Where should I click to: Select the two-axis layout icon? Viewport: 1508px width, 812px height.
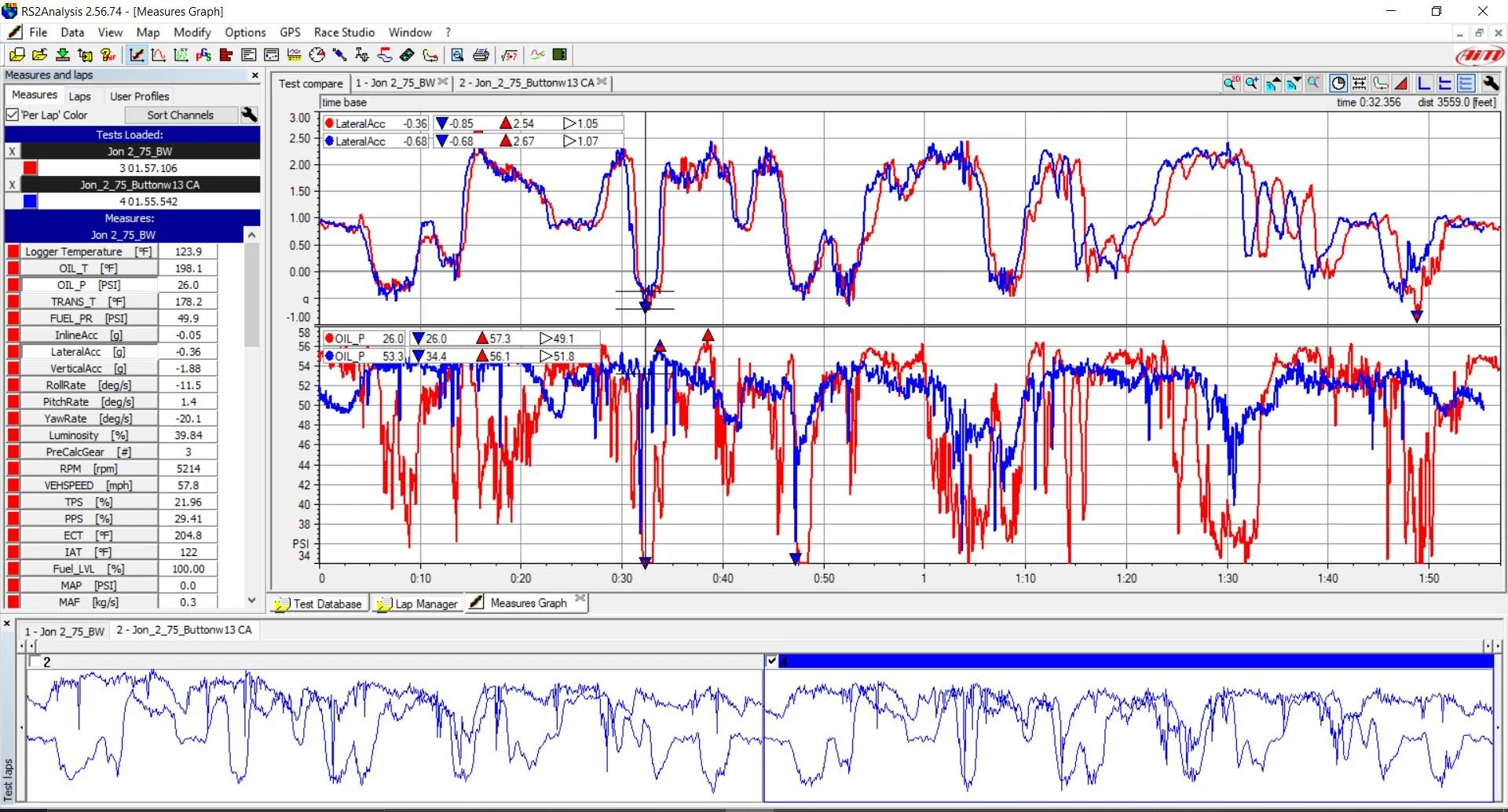(1445, 82)
